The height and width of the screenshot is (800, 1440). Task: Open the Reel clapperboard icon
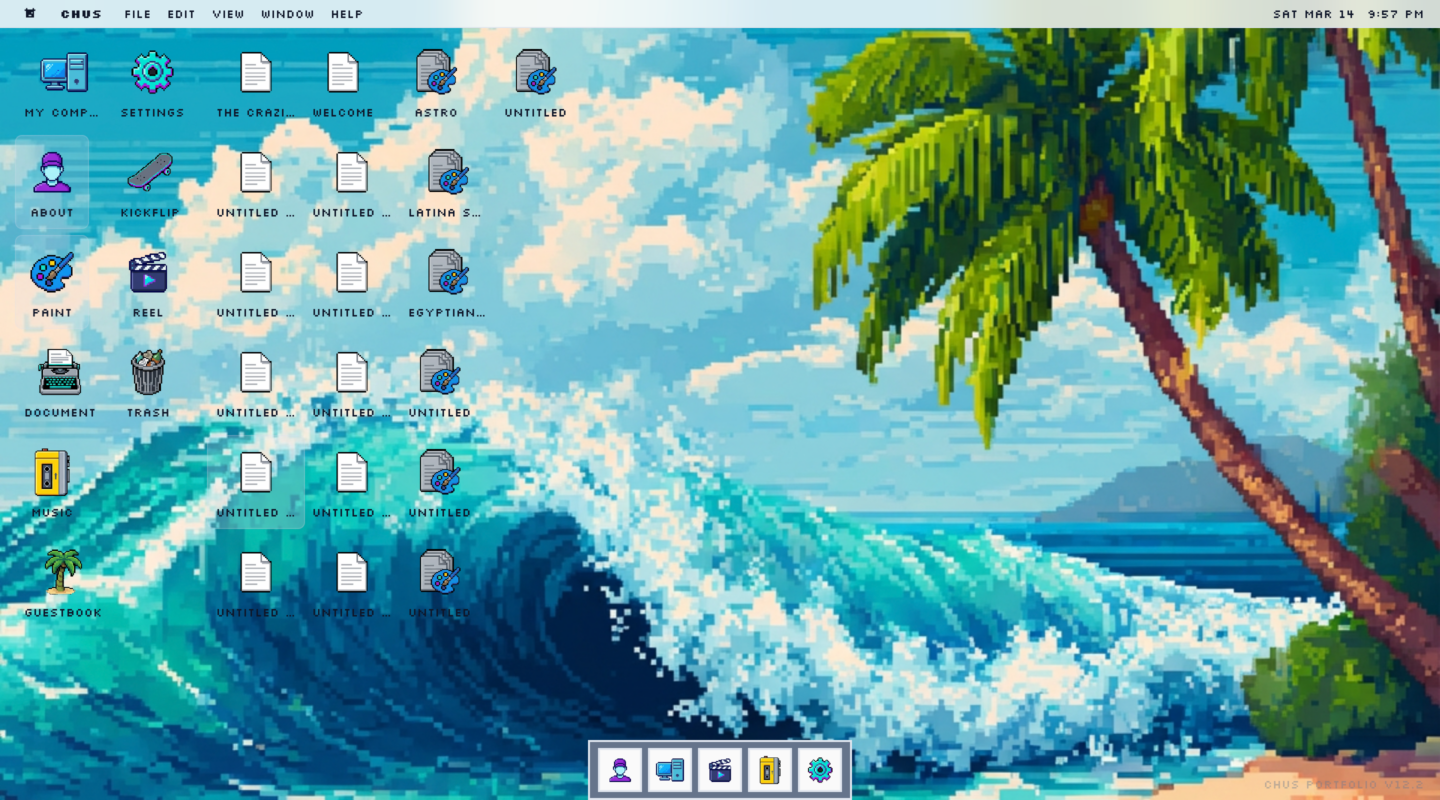pos(148,274)
